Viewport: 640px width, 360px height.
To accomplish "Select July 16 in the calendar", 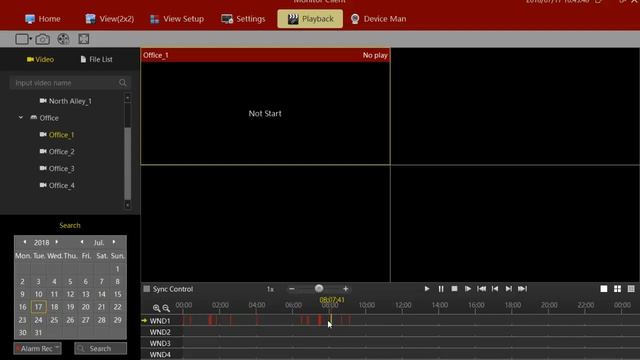I will pos(22,307).
